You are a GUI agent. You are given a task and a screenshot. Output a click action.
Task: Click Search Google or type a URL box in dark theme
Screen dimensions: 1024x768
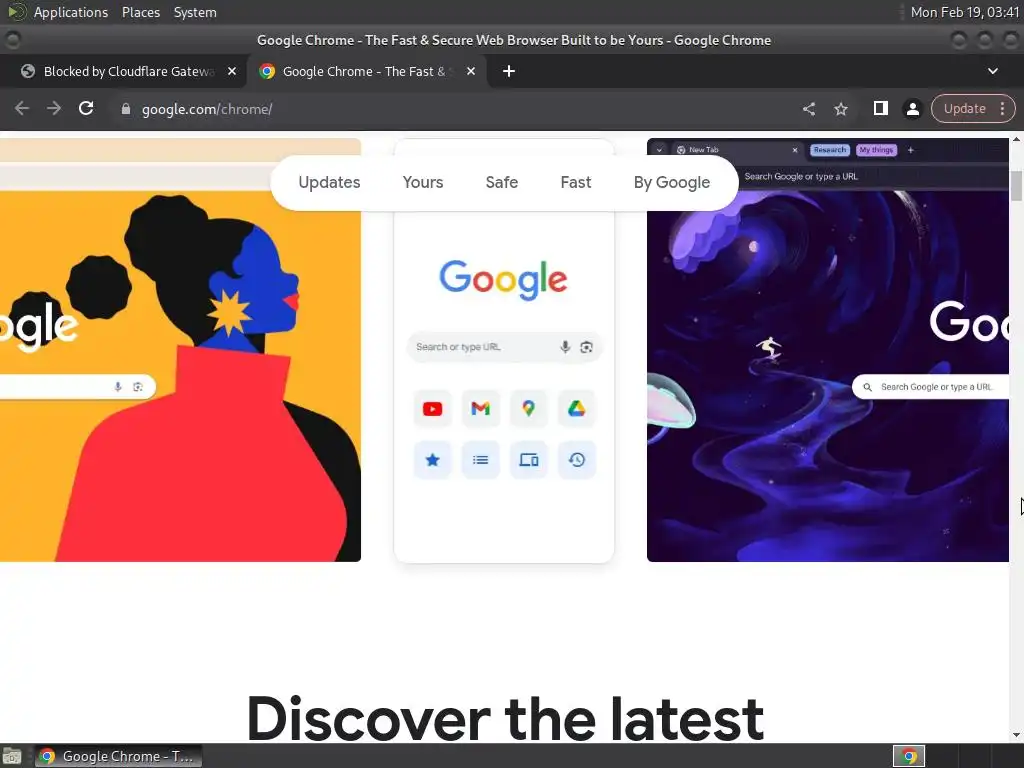931,387
